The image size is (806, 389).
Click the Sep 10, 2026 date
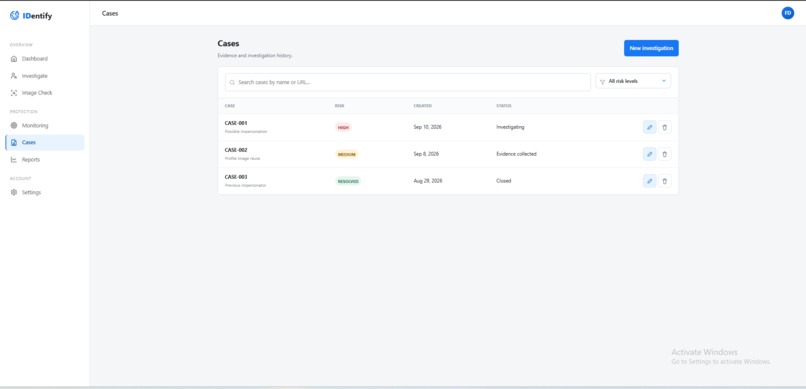tap(427, 127)
